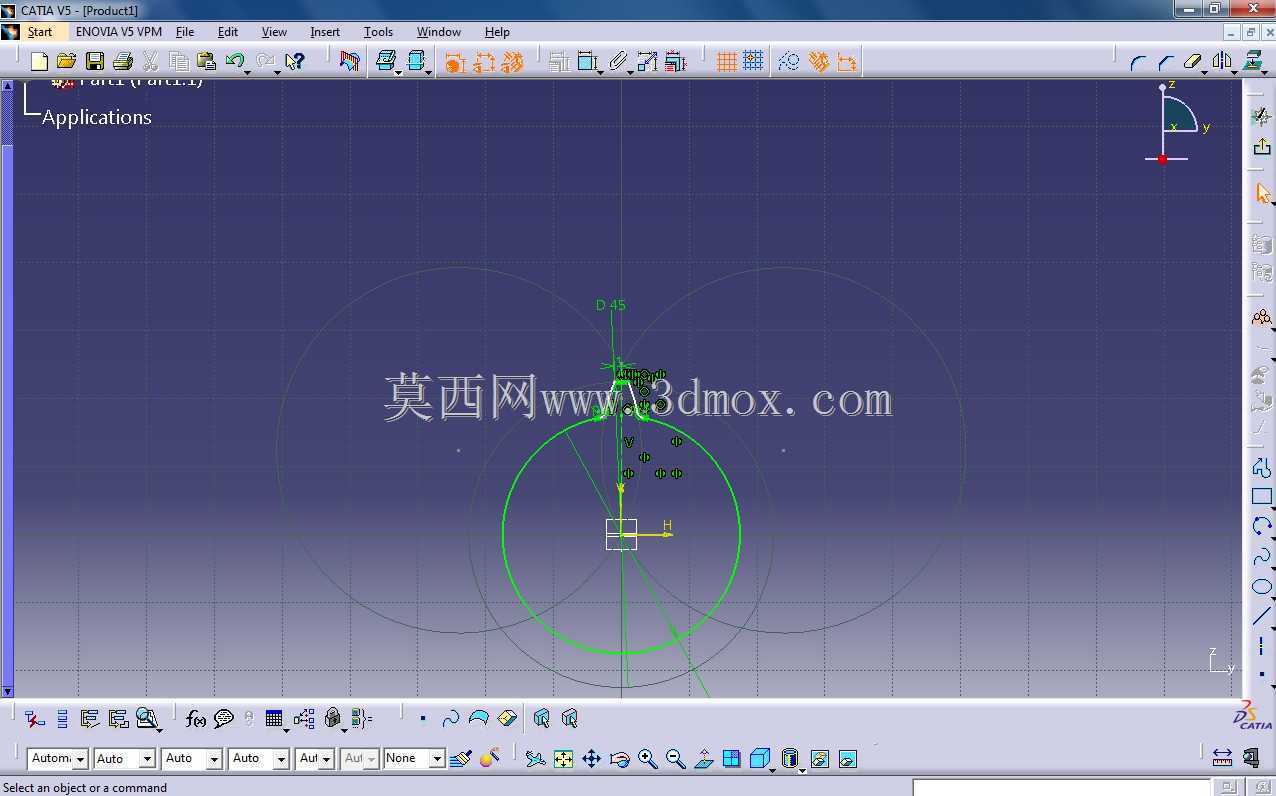Viewport: 1276px width, 796px height.
Task: Open a file using the folder icon
Action: tap(66, 62)
